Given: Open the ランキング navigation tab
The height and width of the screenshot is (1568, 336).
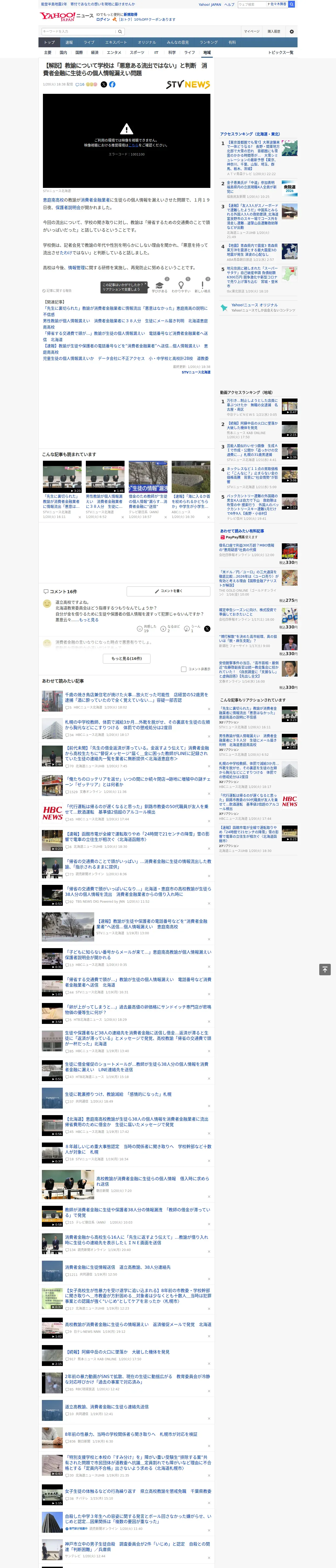Looking at the screenshot, I should point(209,42).
